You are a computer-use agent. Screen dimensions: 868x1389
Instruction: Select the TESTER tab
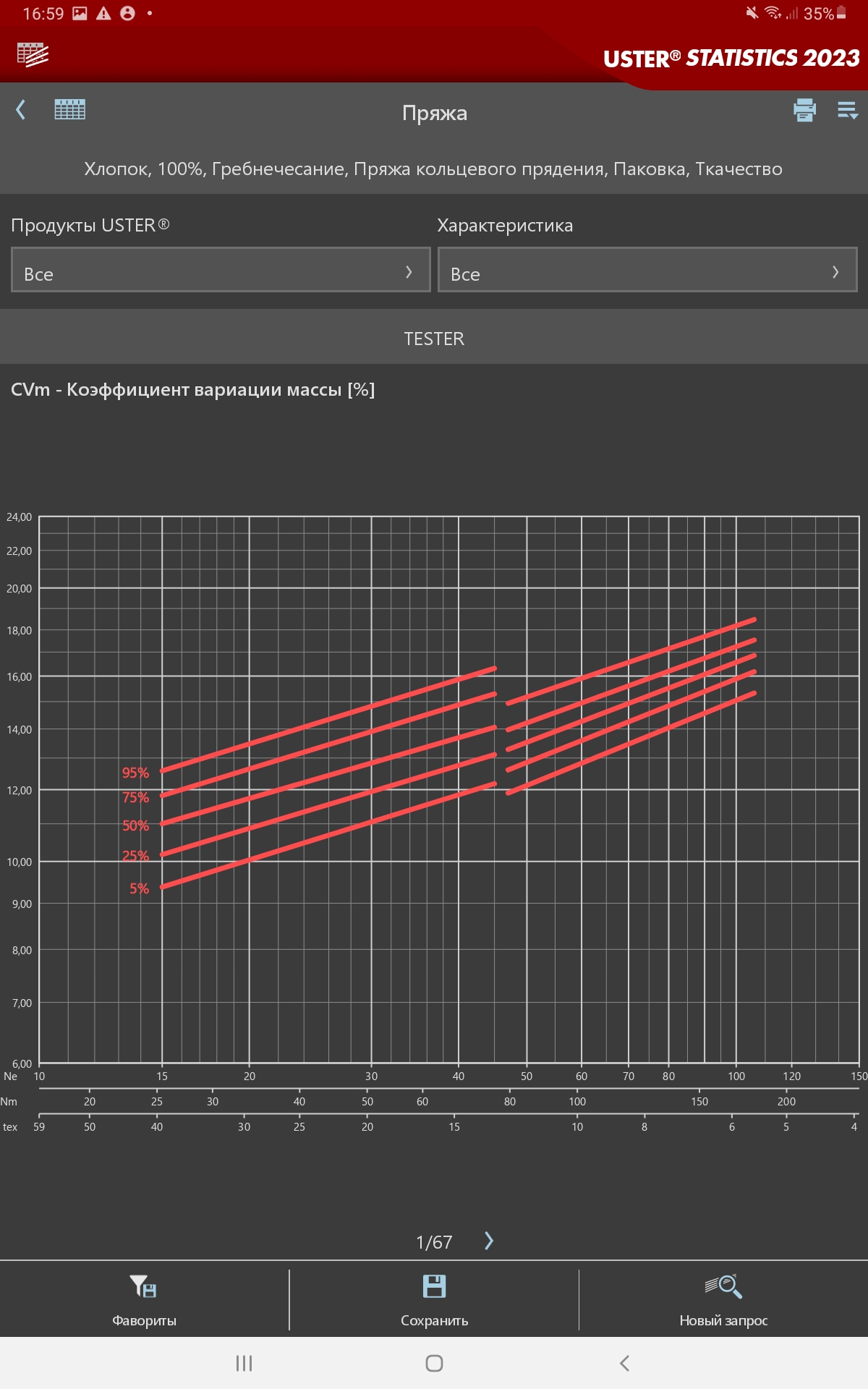[434, 339]
